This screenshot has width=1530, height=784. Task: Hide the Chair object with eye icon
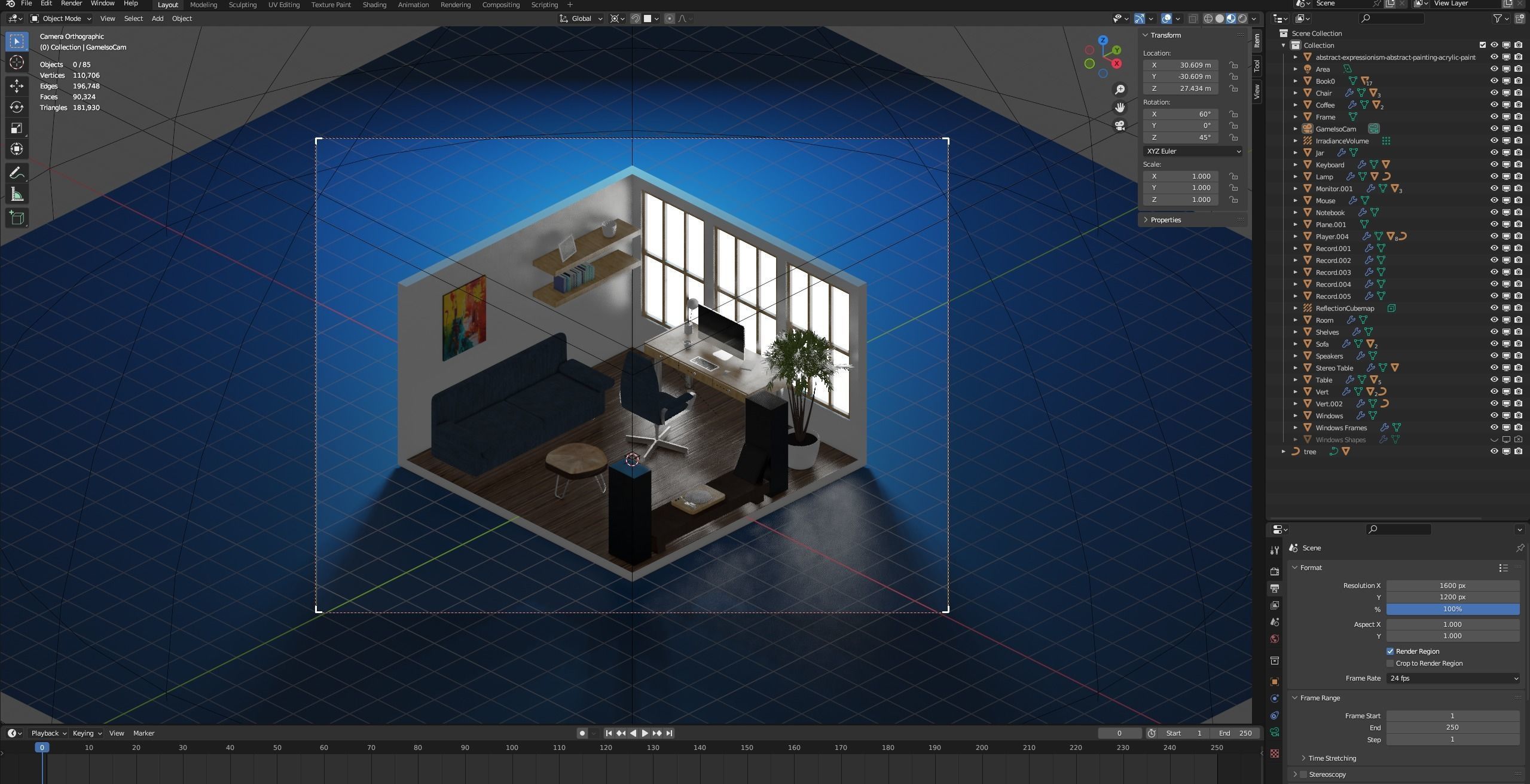pos(1494,93)
